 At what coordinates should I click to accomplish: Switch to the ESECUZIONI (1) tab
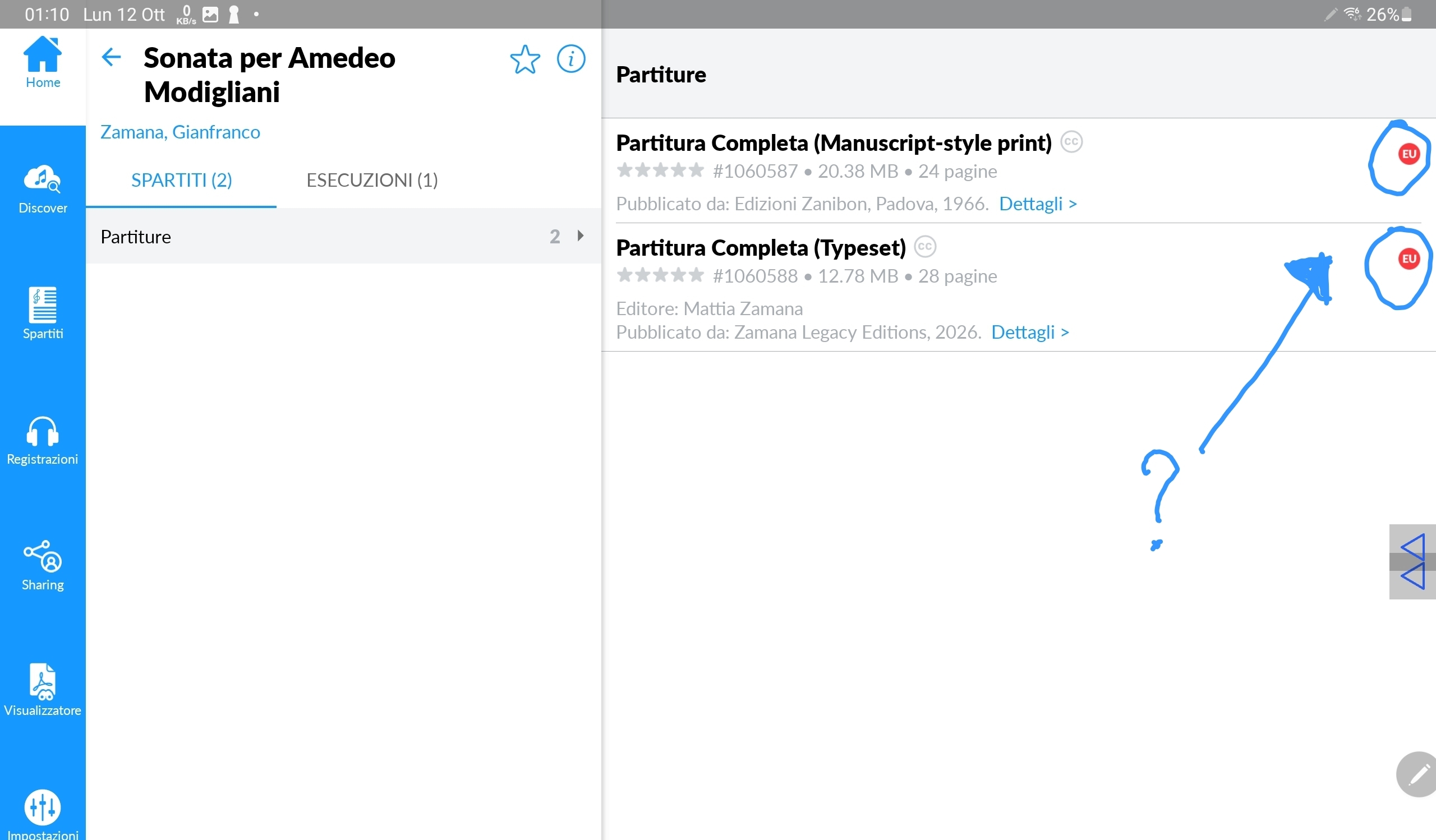click(x=372, y=180)
